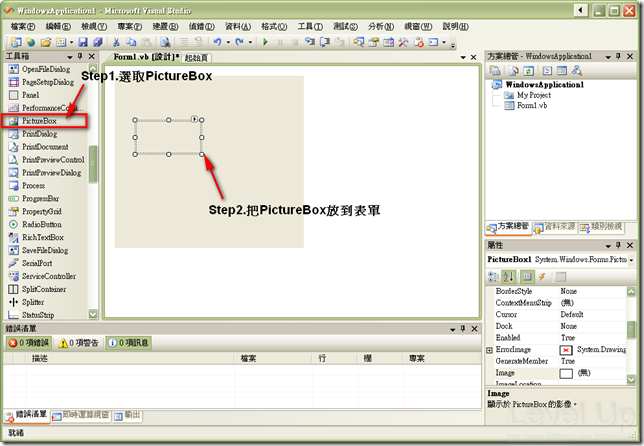The image size is (644, 446).
Task: Click the Open File folder icon
Action: pyautogui.click(x=46, y=42)
